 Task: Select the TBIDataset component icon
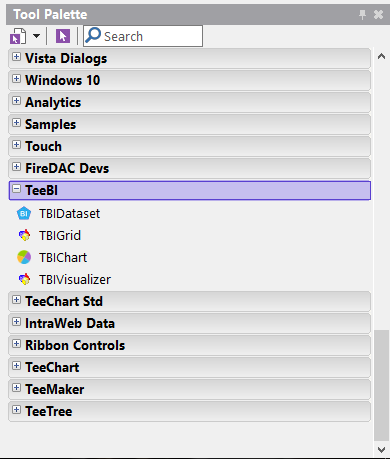tap(24, 214)
